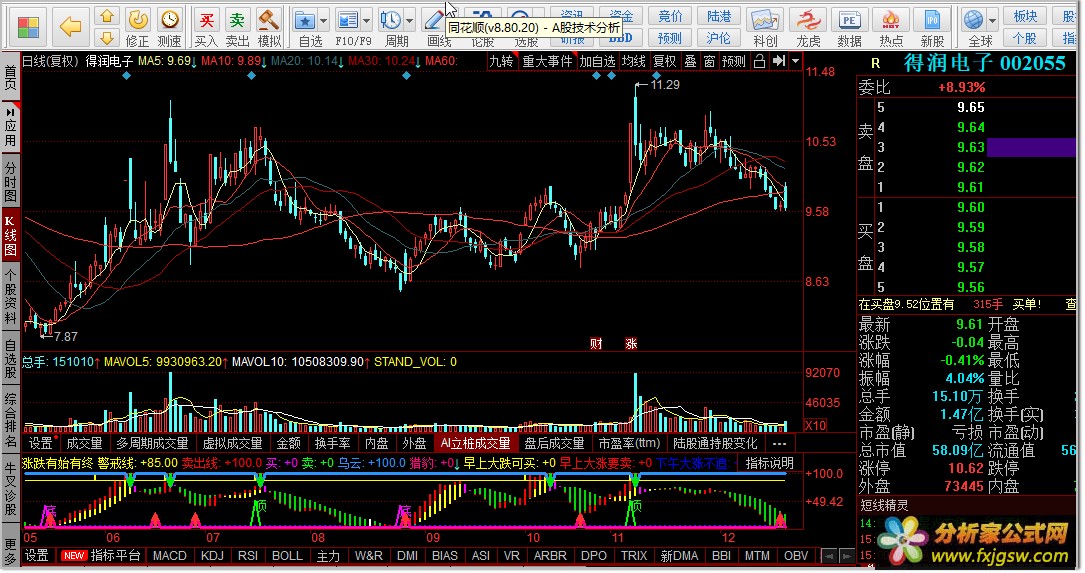1085x573 pixels.
Task: Go back with the left arrow icon
Action: click(x=70, y=26)
